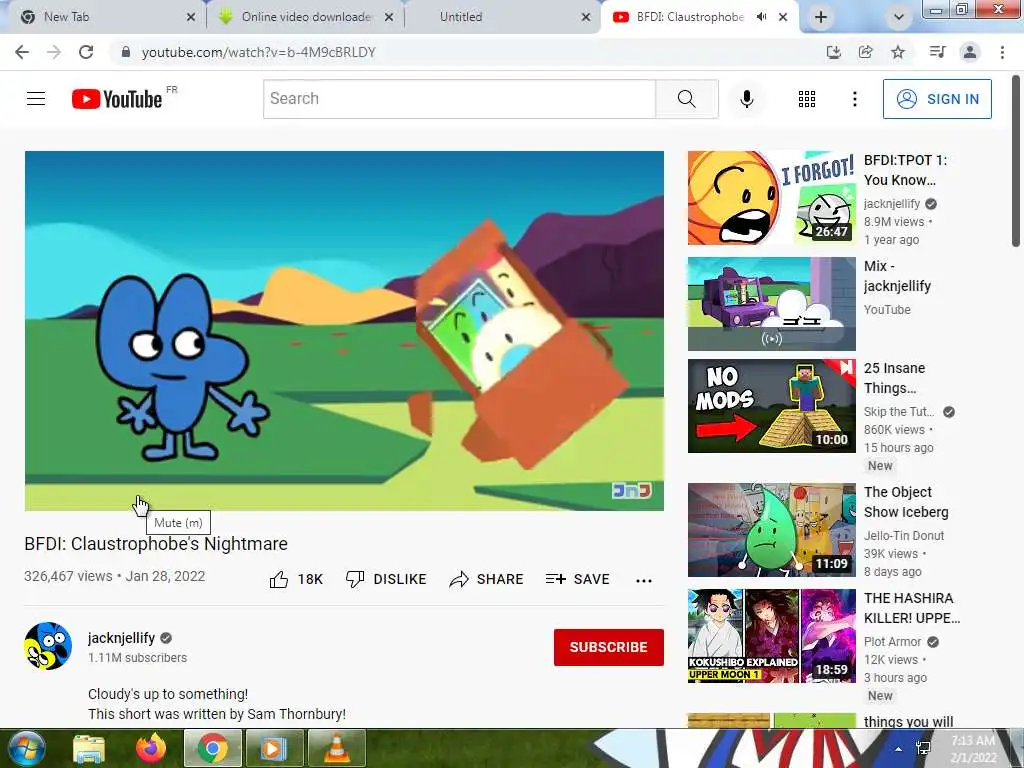Open jacknjellify channel avatar
The height and width of the screenshot is (768, 1024).
click(x=48, y=646)
